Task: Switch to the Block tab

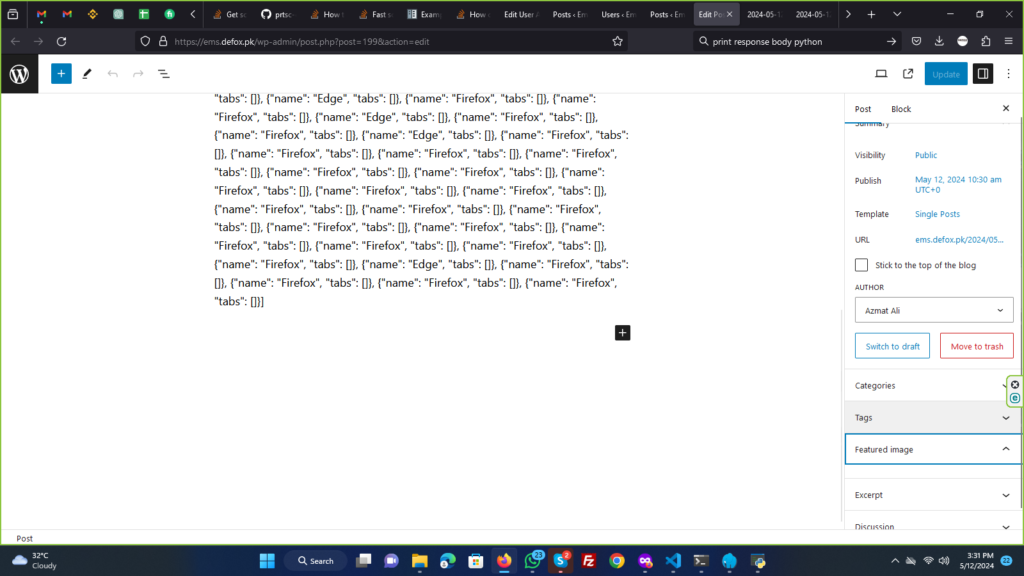Action: pyautogui.click(x=901, y=109)
